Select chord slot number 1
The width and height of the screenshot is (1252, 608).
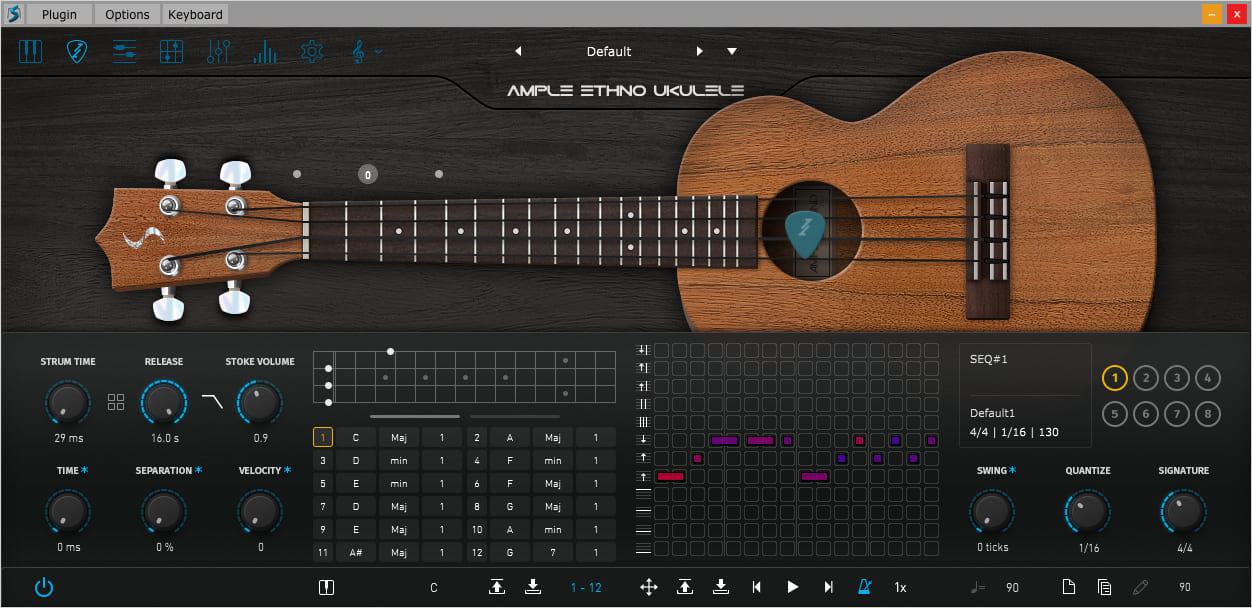coord(323,437)
